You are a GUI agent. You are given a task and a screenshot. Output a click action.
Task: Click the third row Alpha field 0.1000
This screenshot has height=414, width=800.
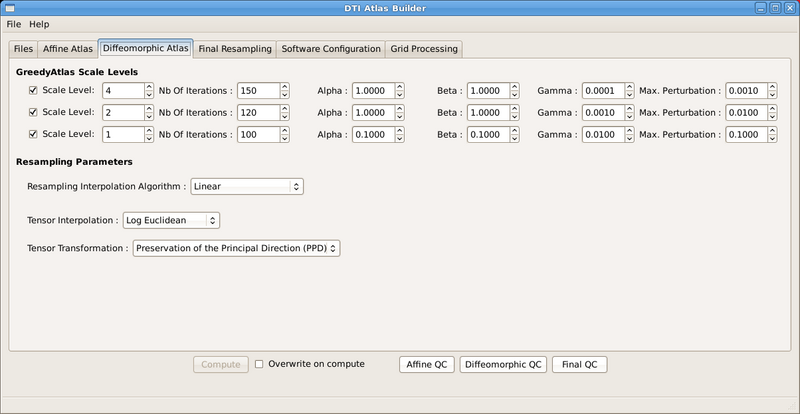click(373, 135)
